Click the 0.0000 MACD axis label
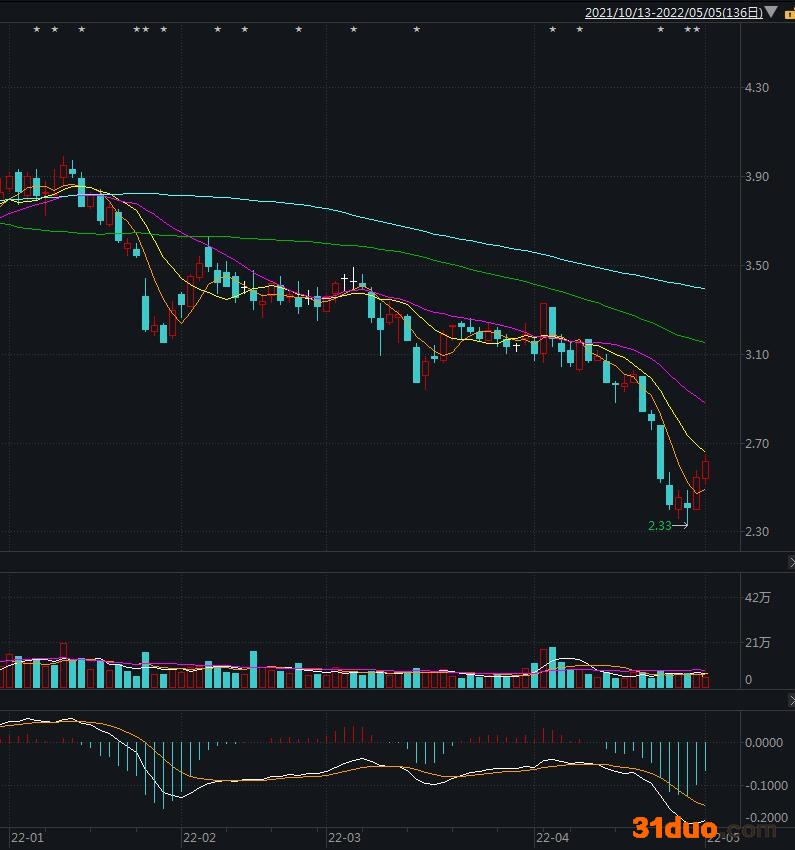The height and width of the screenshot is (850, 795). click(763, 743)
